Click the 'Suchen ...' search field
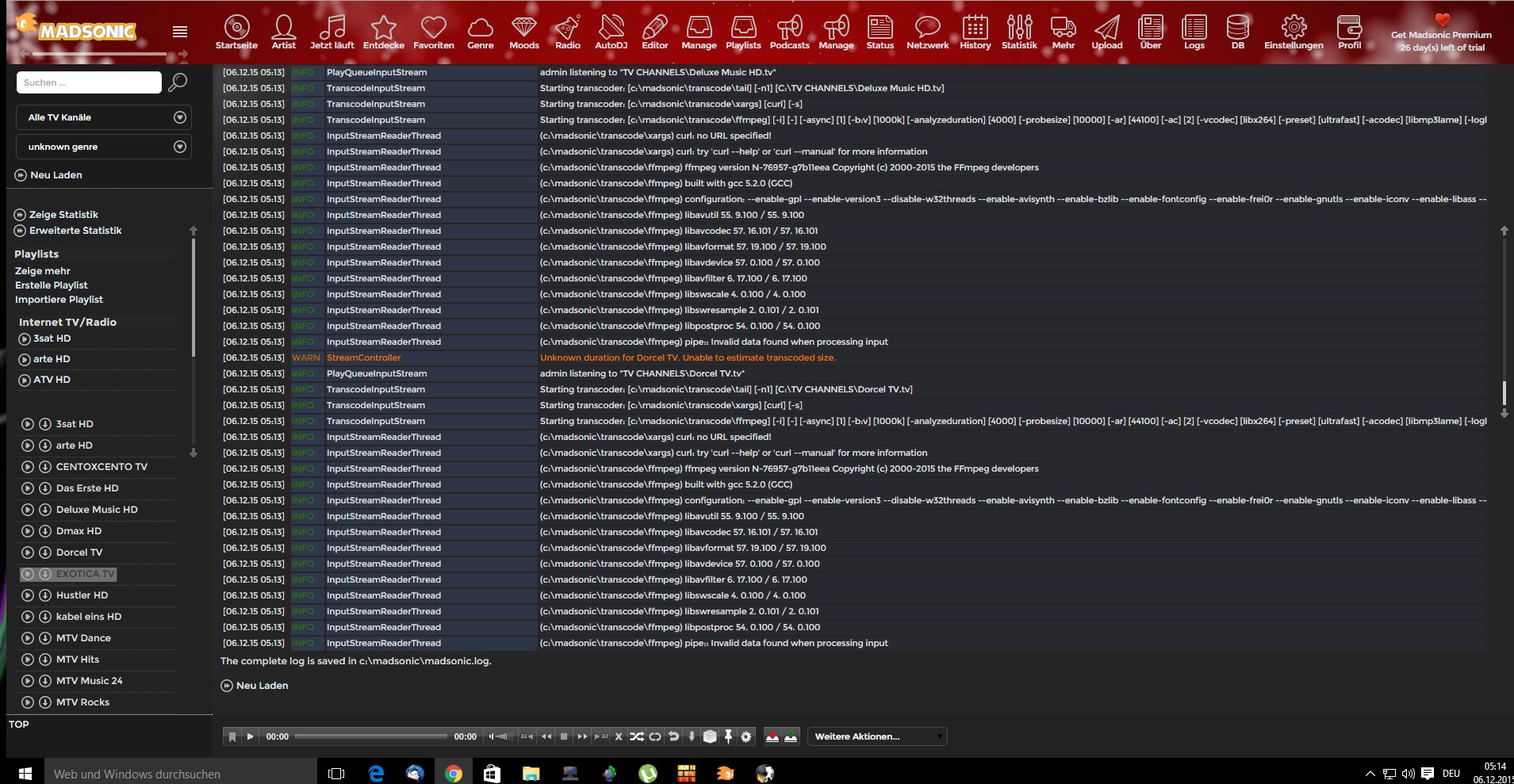Screen dimensions: 1514x784 point(89,82)
